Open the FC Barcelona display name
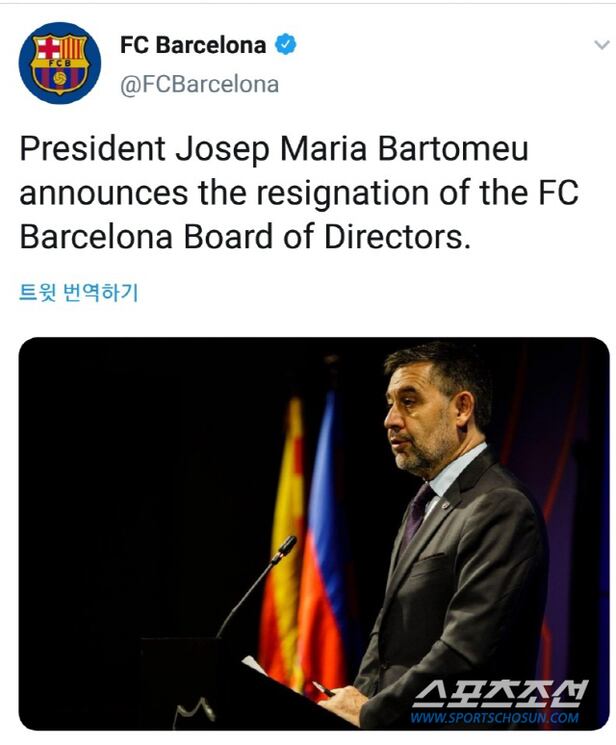The height and width of the screenshot is (745, 616). 193,45
